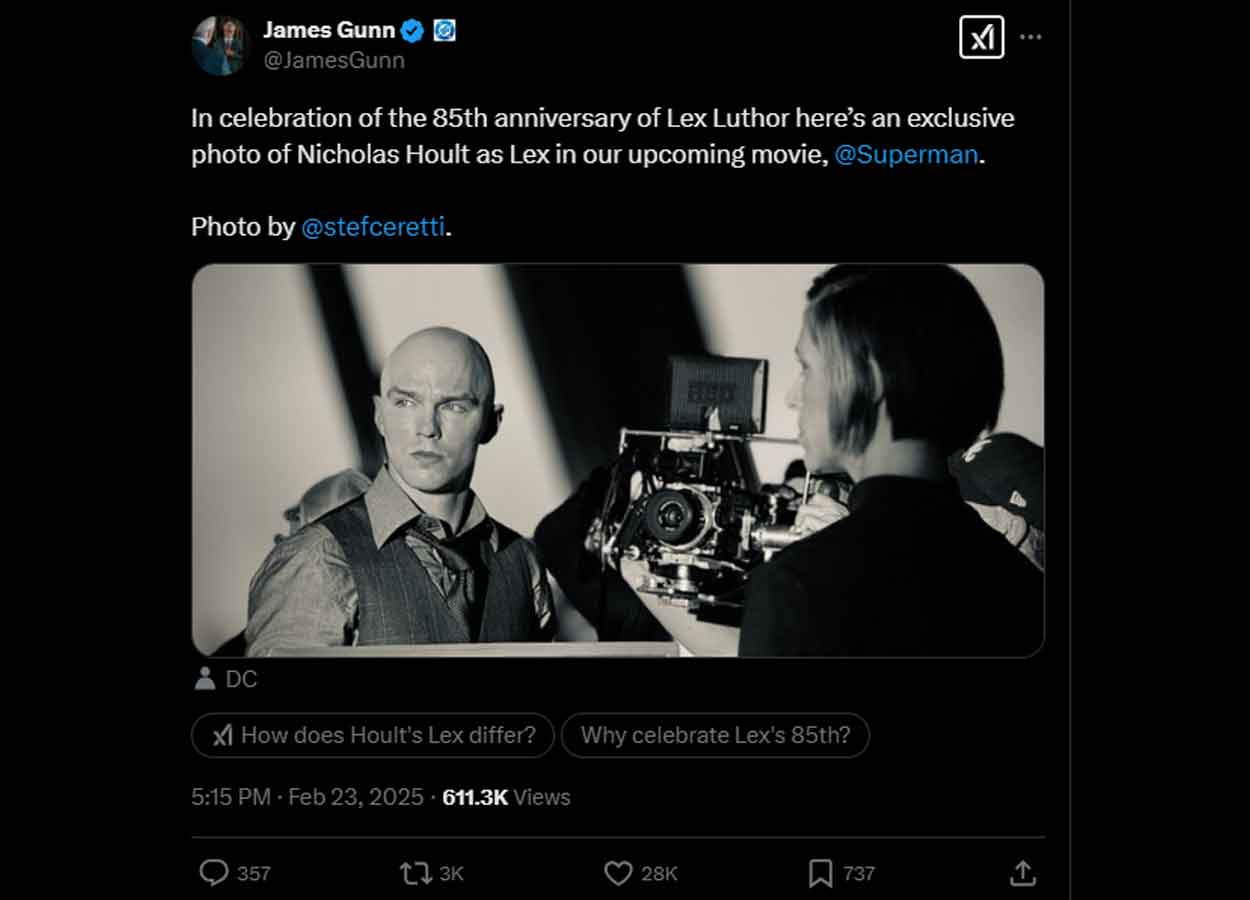Viewport: 1250px width, 900px height.
Task: Open James Gunn's profile avatar
Action: [x=221, y=45]
